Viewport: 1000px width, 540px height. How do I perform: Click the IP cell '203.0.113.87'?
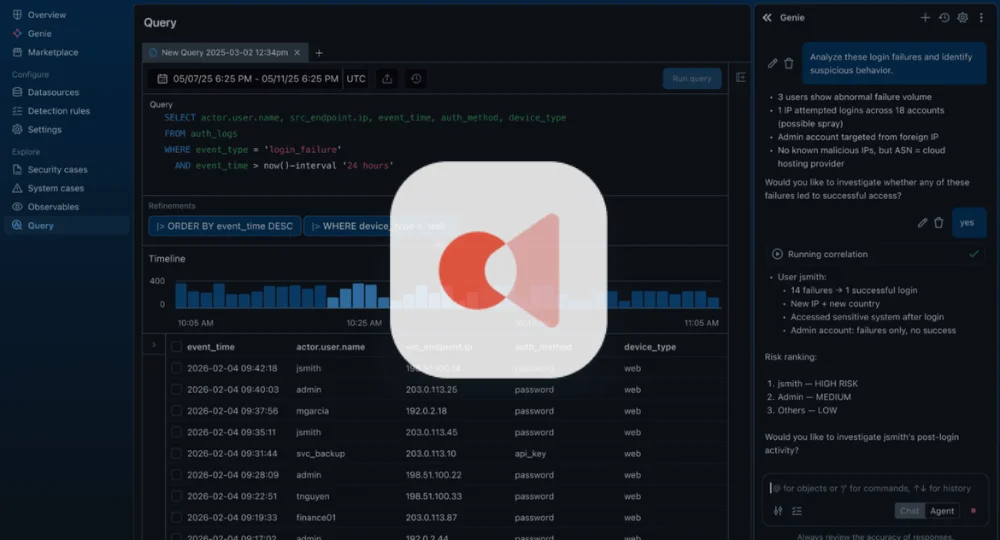click(x=431, y=518)
